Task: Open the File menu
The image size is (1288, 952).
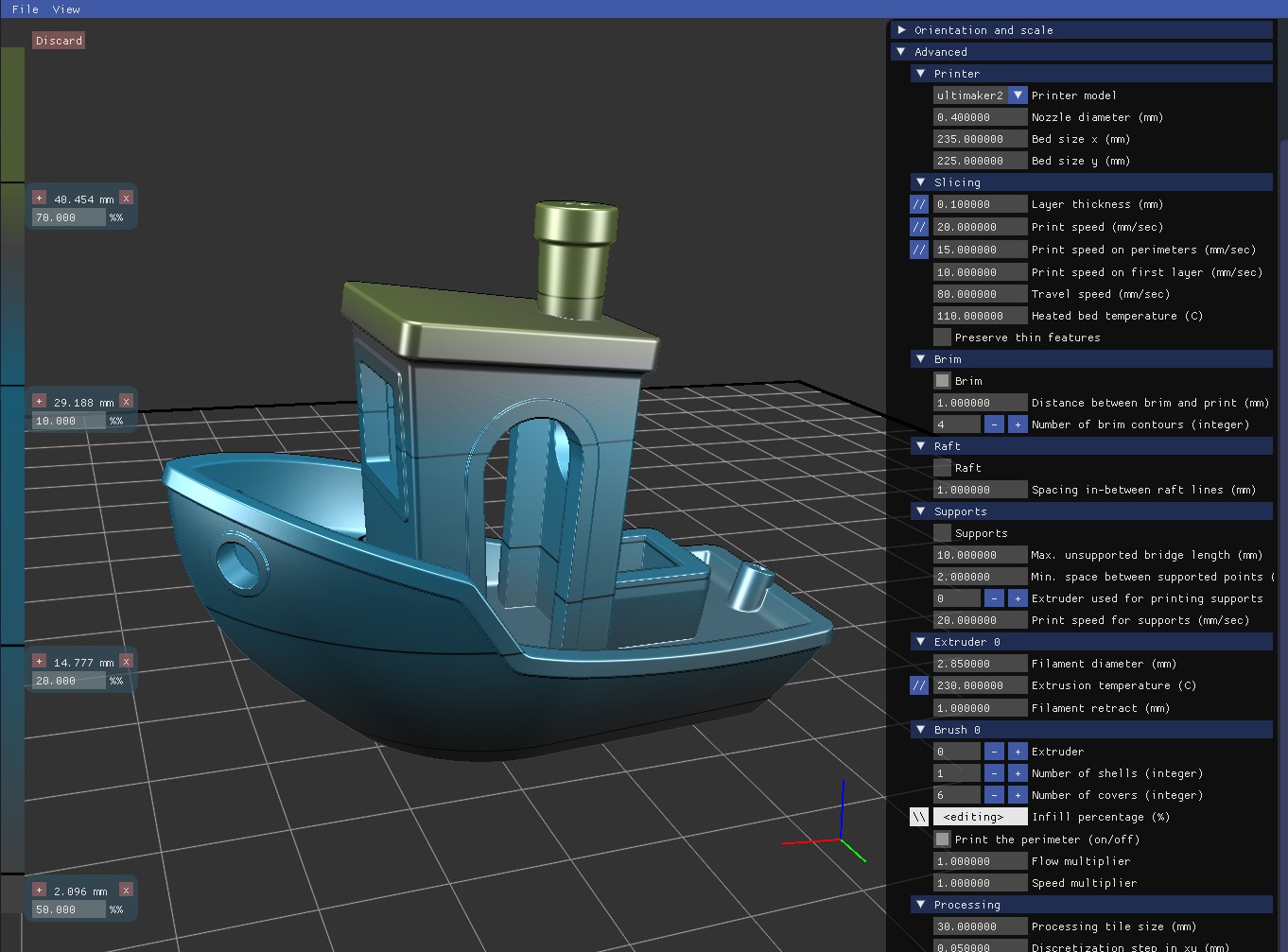Action: click(26, 9)
